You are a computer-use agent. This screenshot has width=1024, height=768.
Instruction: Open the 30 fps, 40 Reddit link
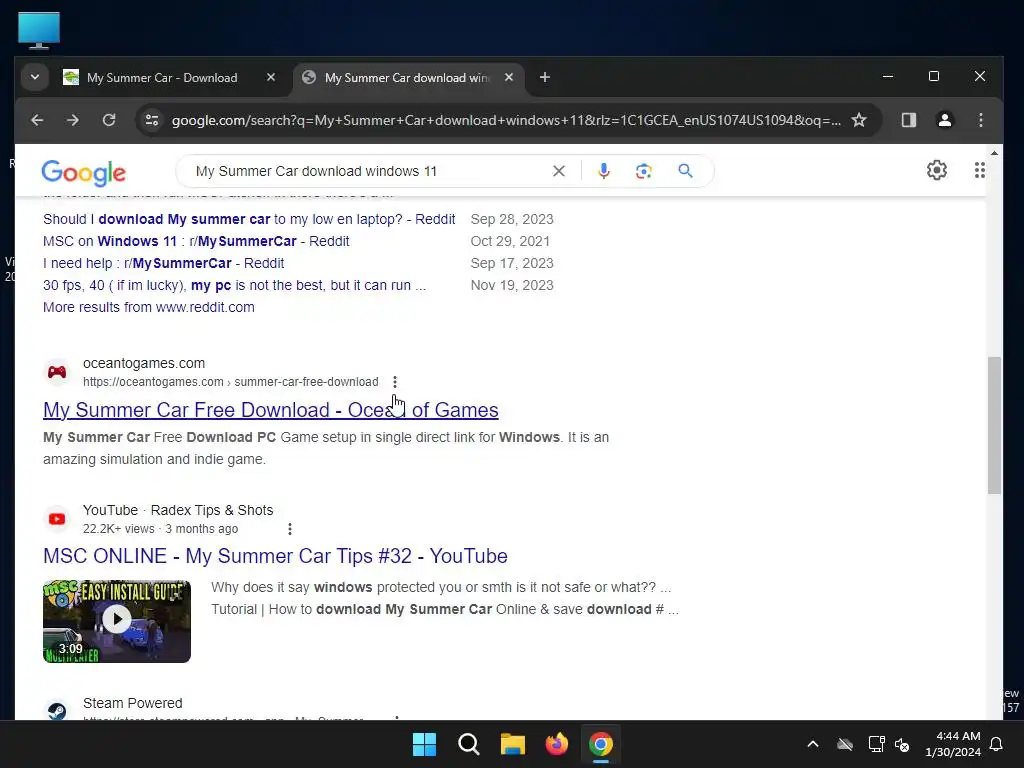pos(234,285)
